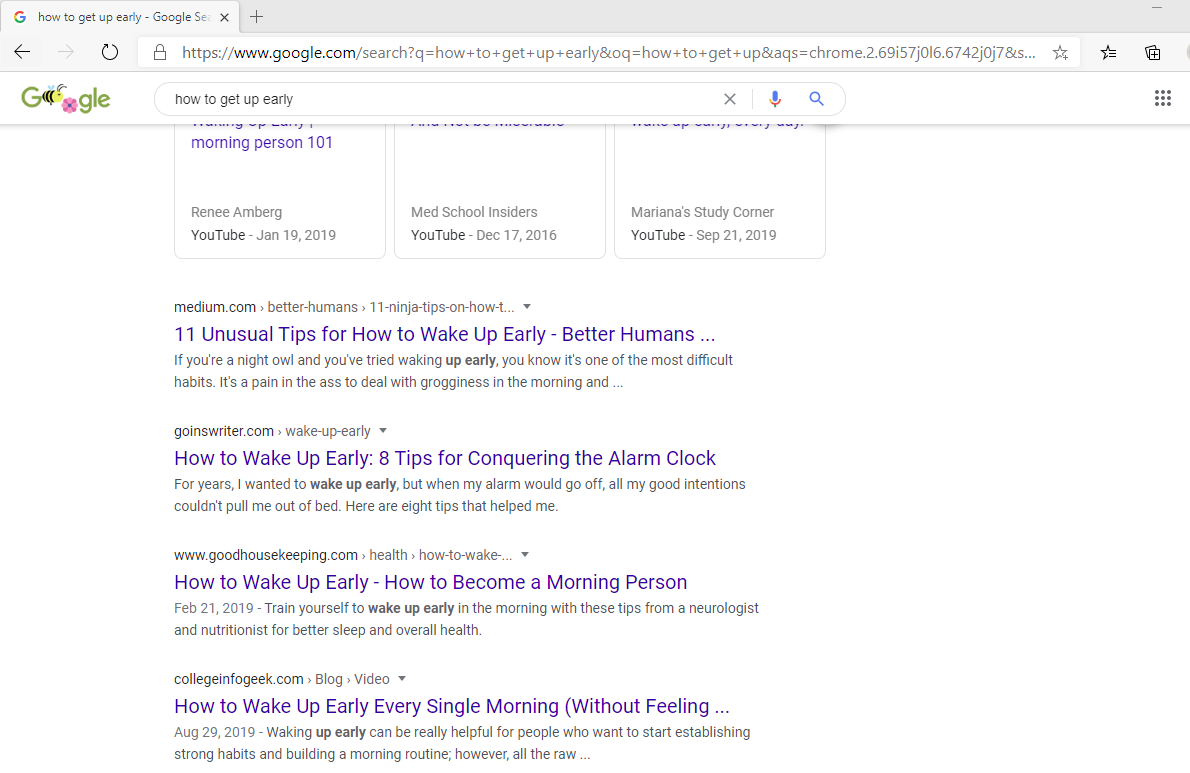This screenshot has width=1190, height=773.
Task: Click the browser address bar URL
Action: 609,52
